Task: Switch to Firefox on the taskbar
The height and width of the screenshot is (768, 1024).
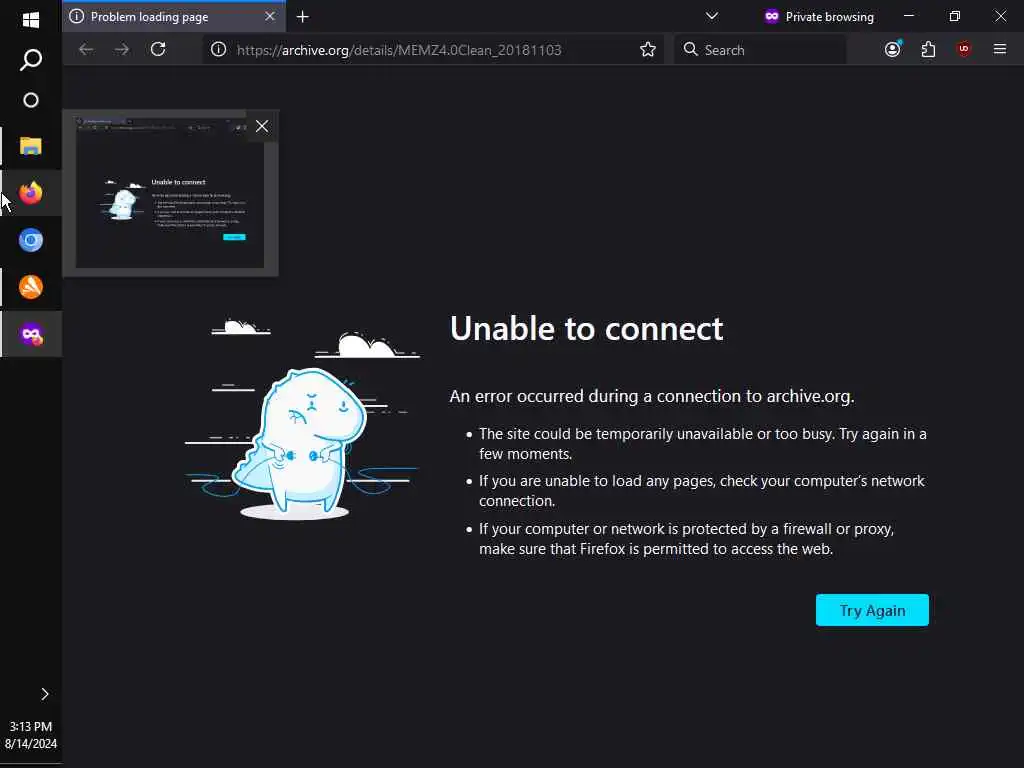Action: [x=31, y=193]
